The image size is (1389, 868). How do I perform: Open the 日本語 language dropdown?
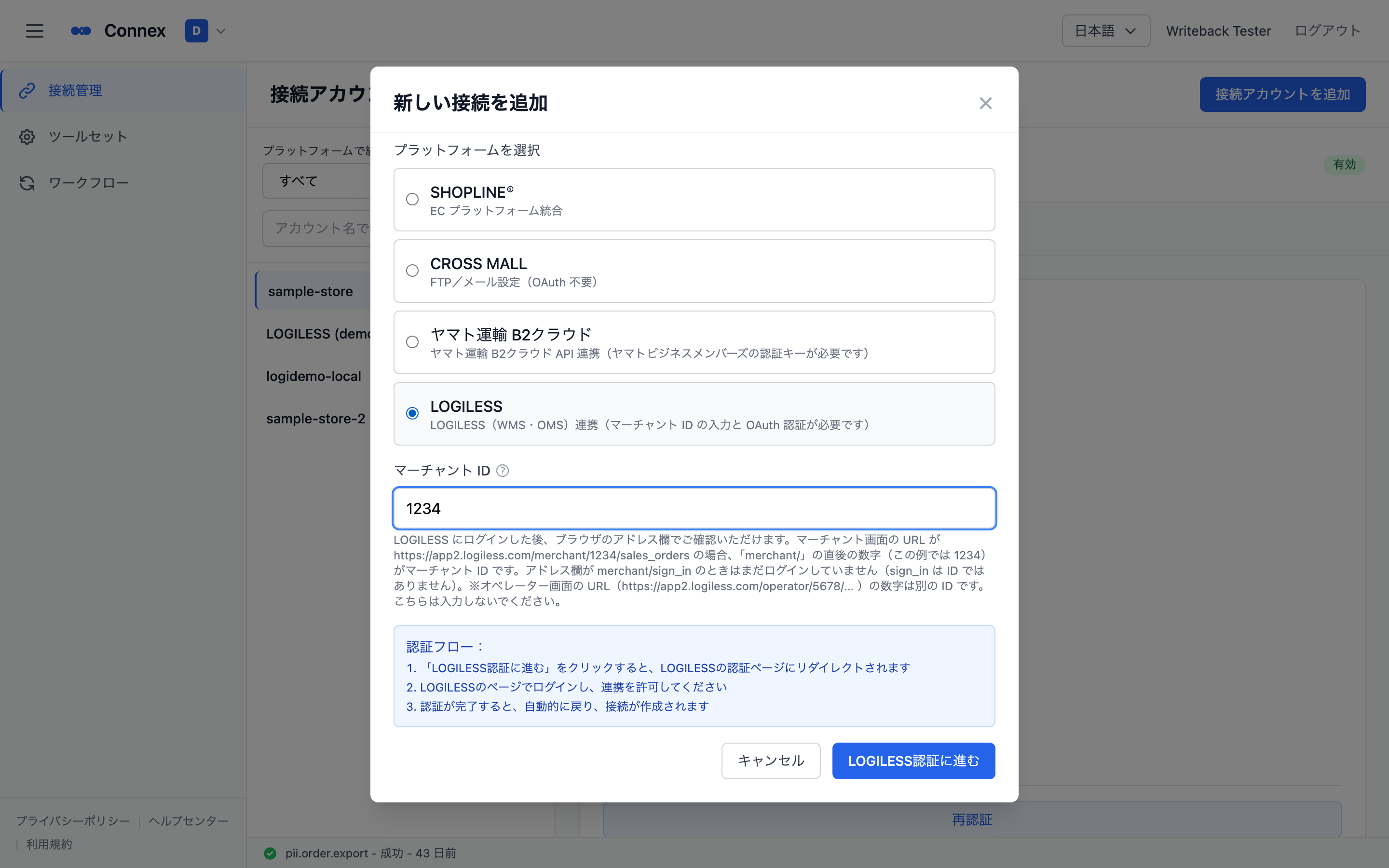click(1105, 31)
